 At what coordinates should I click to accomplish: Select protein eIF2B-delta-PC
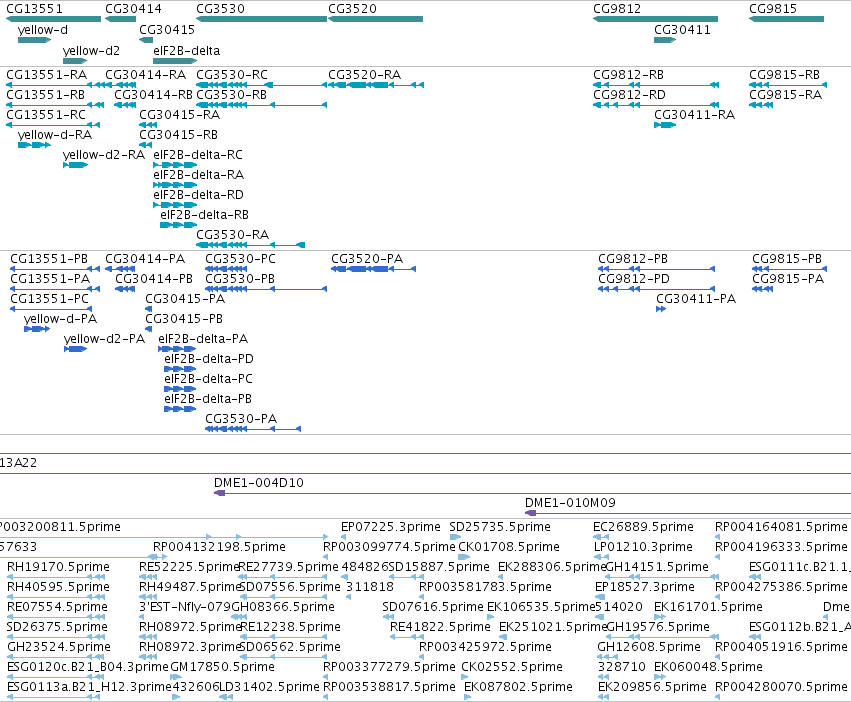point(180,389)
